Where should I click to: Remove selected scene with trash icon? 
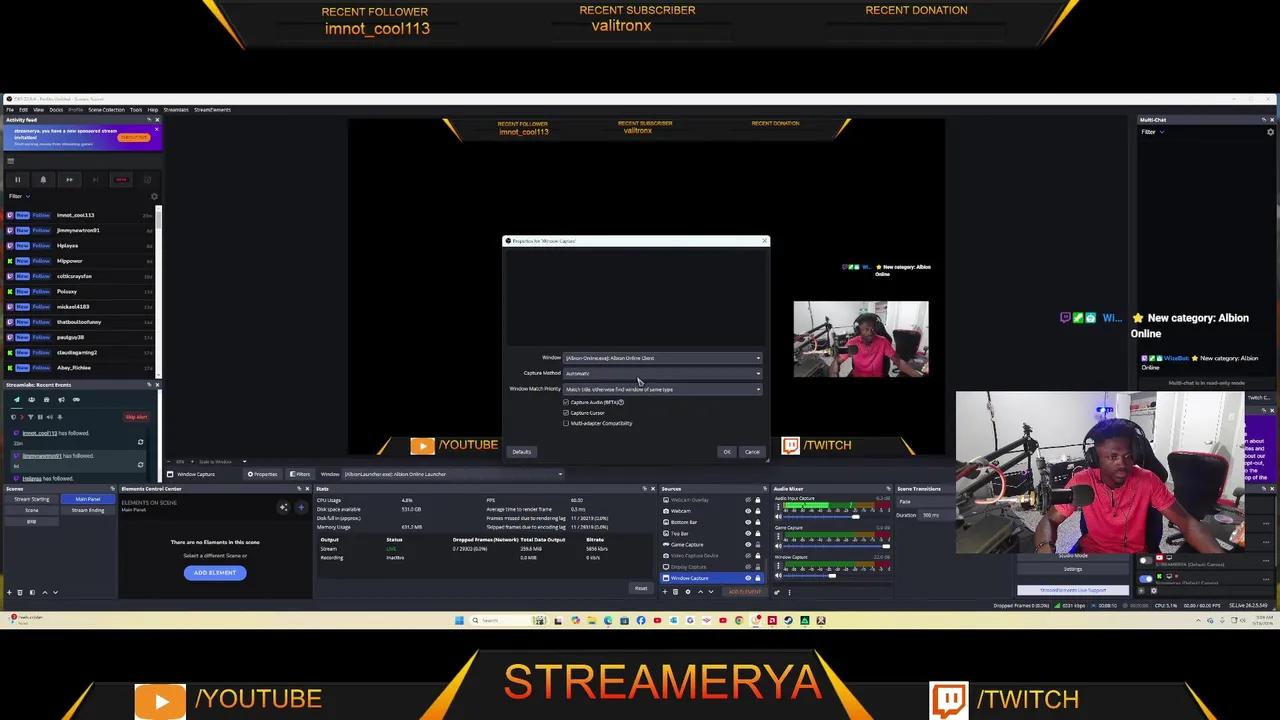click(20, 592)
